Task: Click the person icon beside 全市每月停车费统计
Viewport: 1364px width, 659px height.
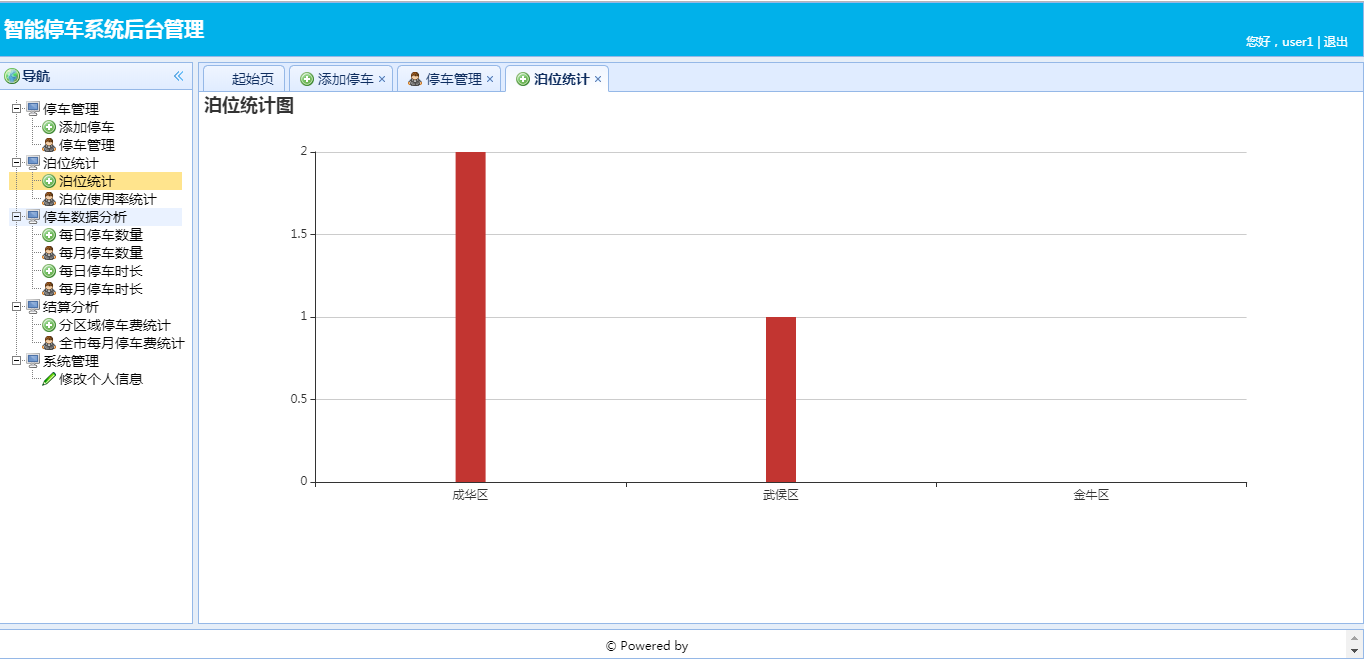Action: (x=49, y=343)
